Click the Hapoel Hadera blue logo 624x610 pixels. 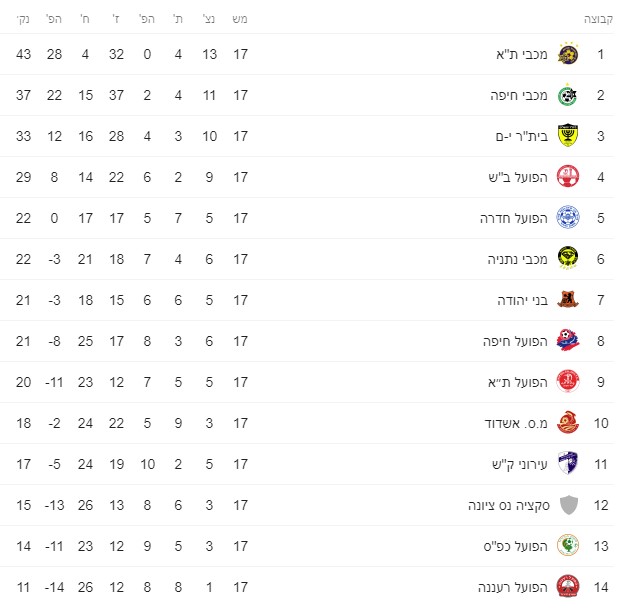click(568, 218)
